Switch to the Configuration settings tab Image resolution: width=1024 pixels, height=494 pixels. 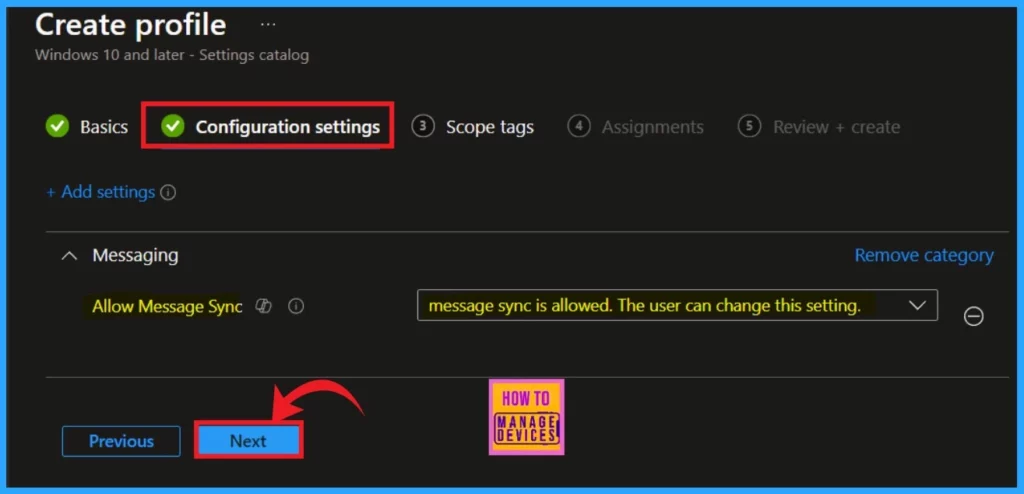pos(287,127)
